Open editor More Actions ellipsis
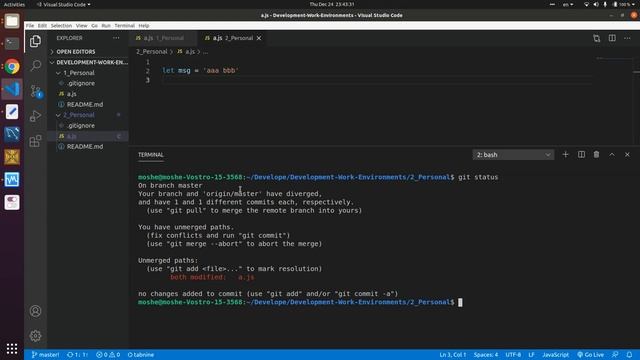640x360 pixels. tap(627, 38)
